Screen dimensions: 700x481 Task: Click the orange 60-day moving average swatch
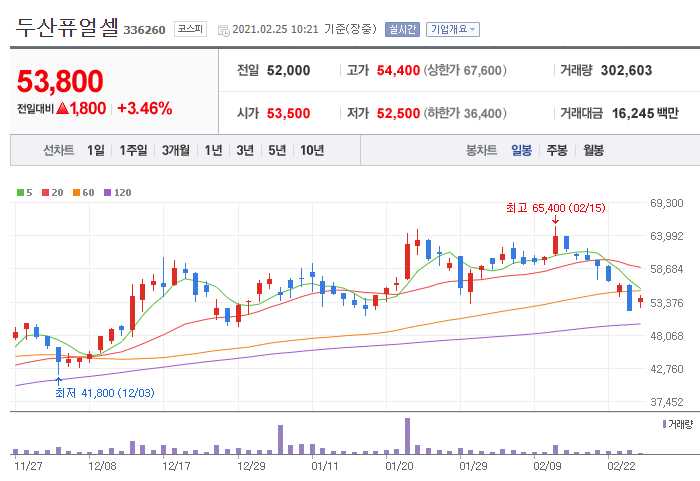click(76, 193)
